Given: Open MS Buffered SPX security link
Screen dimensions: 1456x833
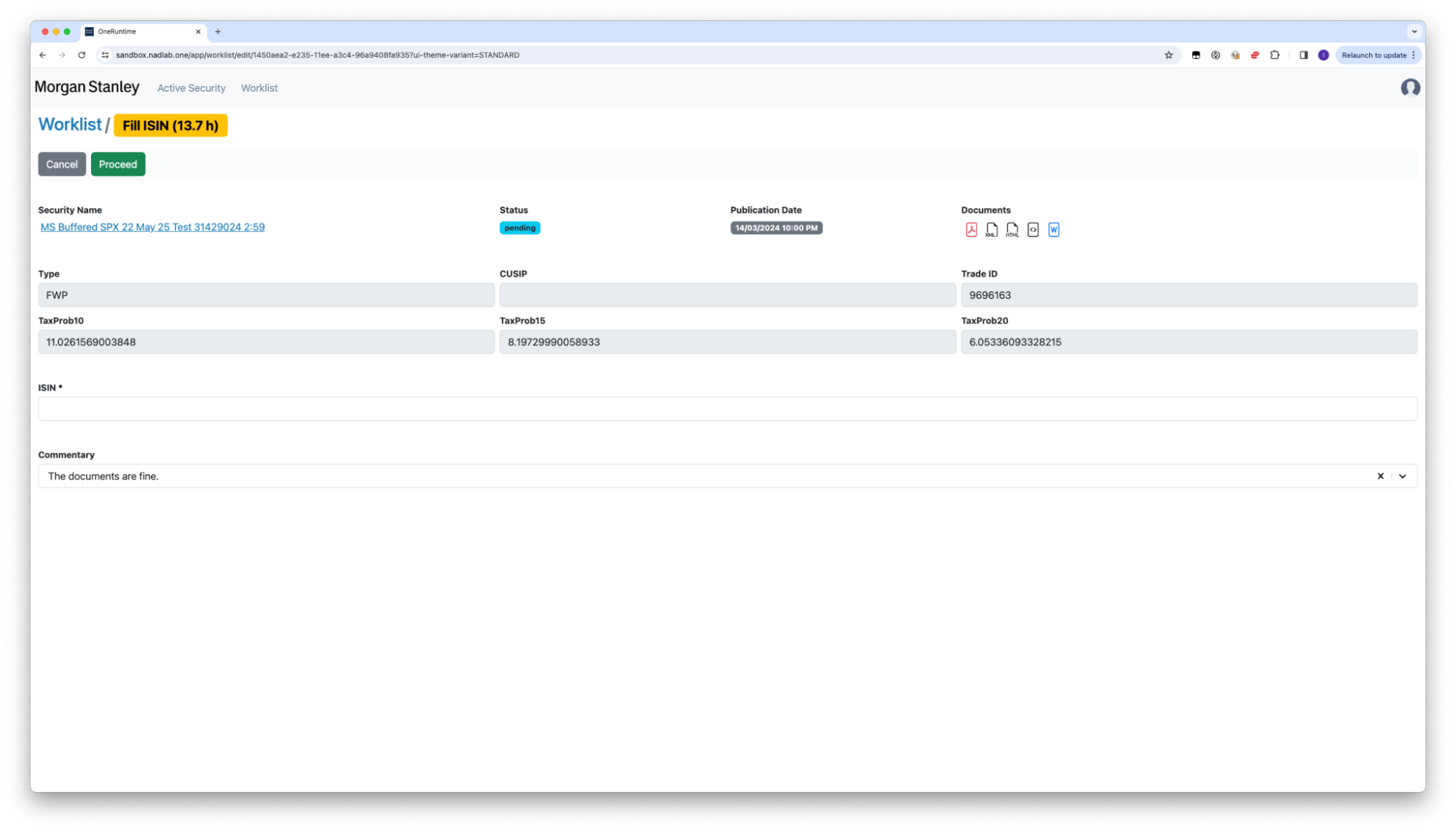Looking at the screenshot, I should [x=152, y=227].
